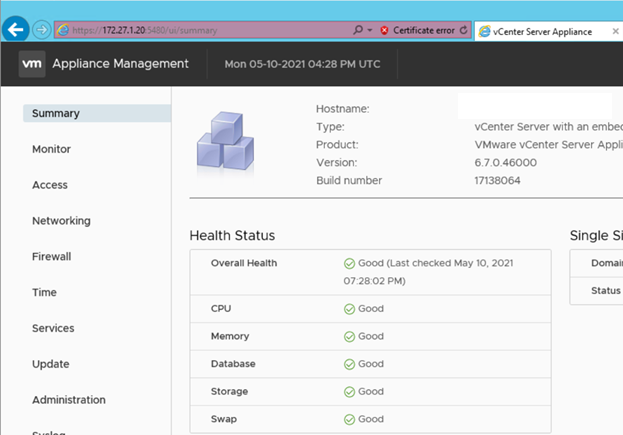Go to Networking in the sidebar
The width and height of the screenshot is (623, 435).
point(61,221)
